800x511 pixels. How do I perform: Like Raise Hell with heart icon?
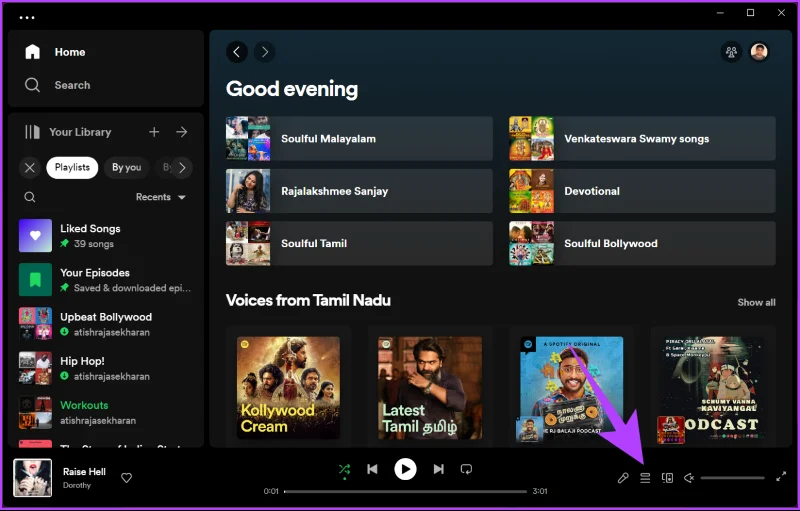127,478
